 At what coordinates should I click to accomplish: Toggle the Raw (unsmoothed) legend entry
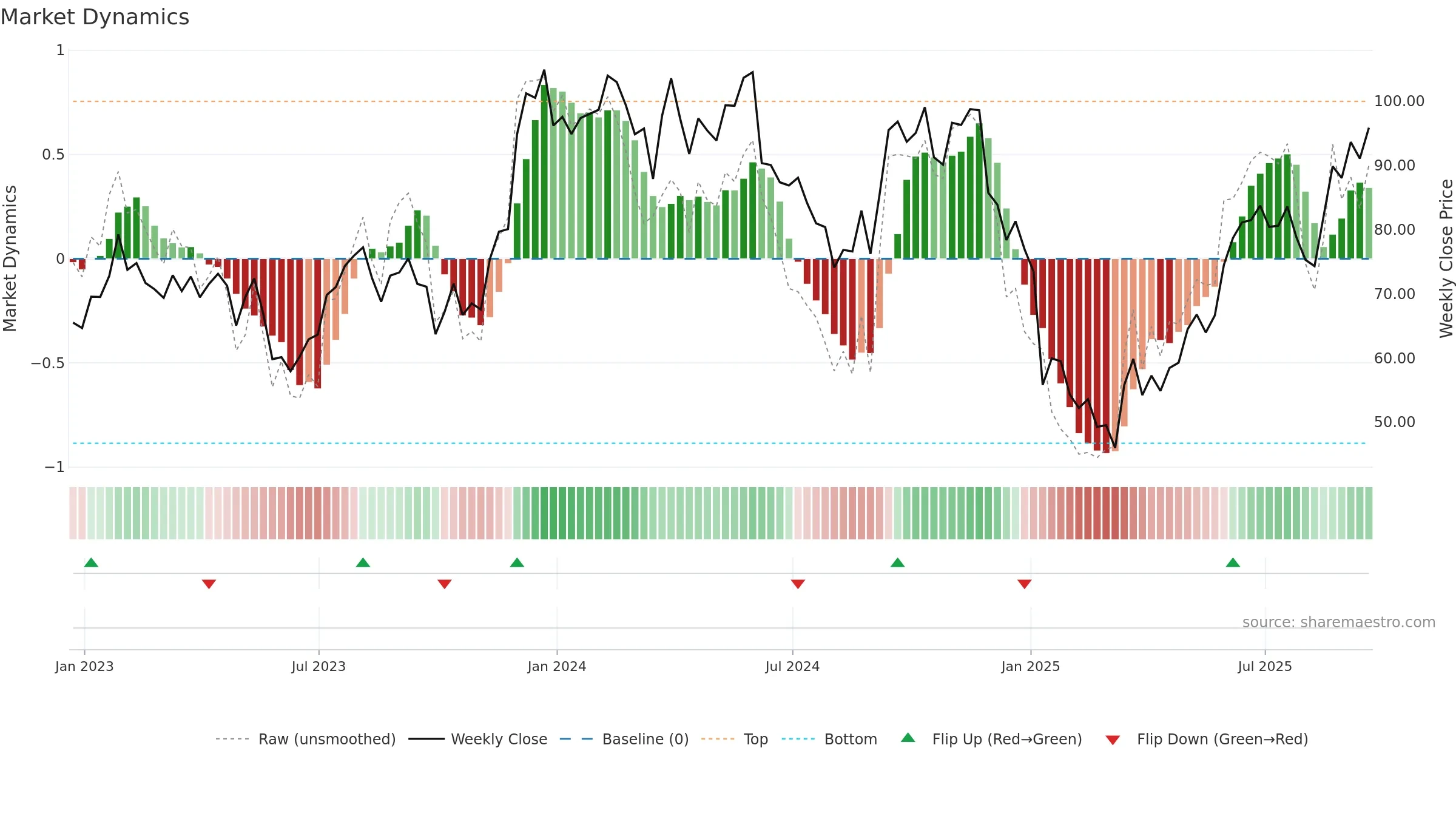306,739
